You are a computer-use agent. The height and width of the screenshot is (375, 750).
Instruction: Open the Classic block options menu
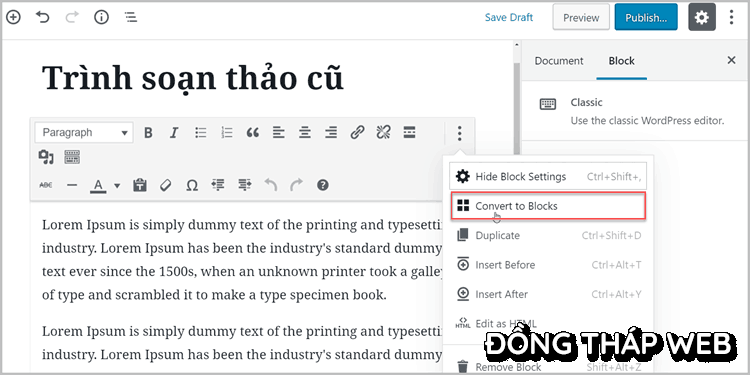point(459,133)
